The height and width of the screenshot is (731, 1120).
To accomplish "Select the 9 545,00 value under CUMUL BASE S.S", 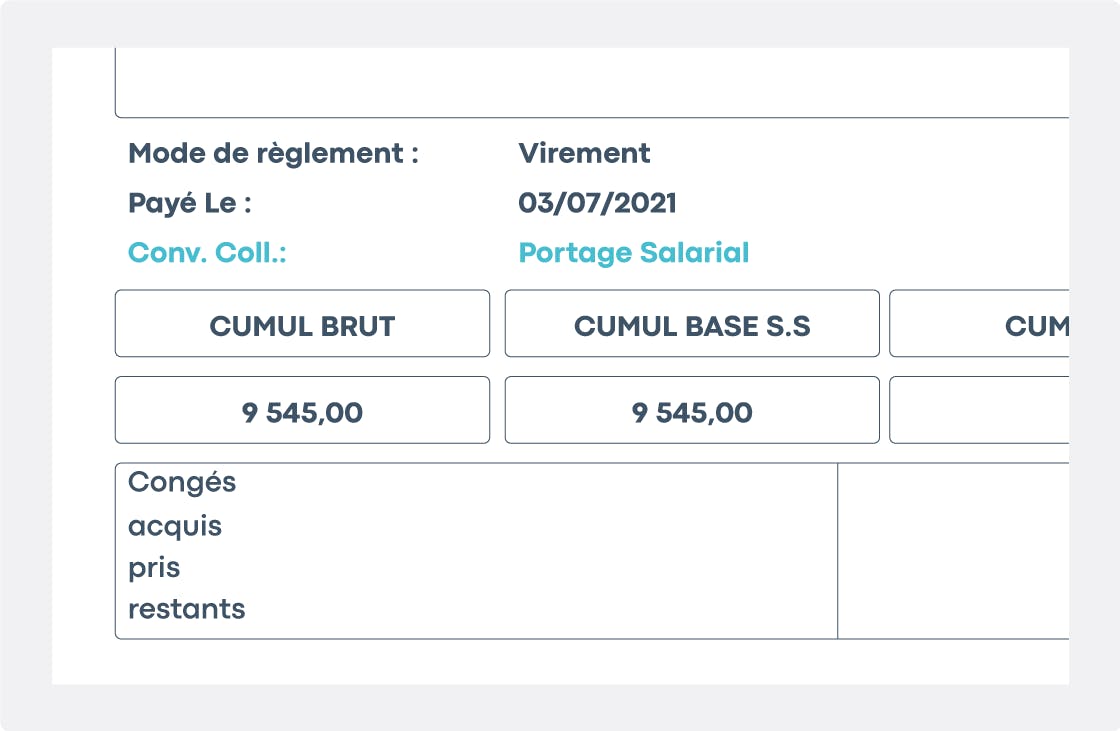I will coord(692,411).
